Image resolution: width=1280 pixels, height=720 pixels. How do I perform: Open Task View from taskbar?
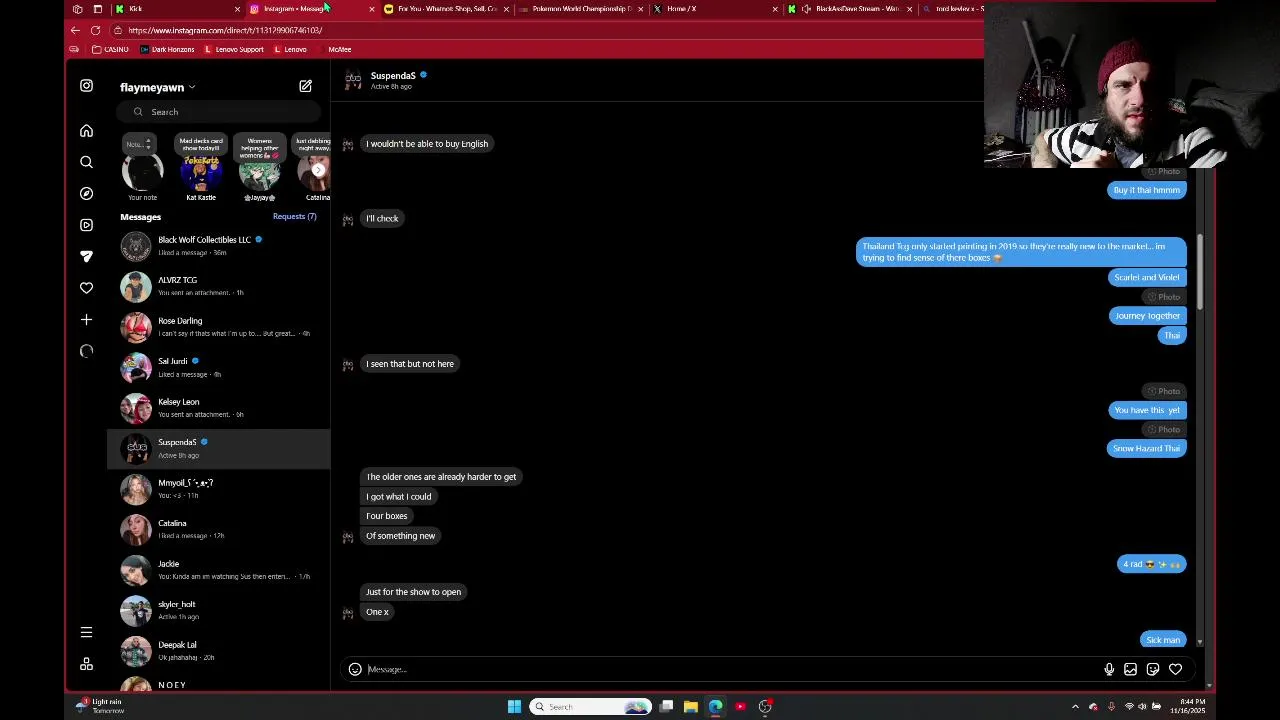point(666,707)
